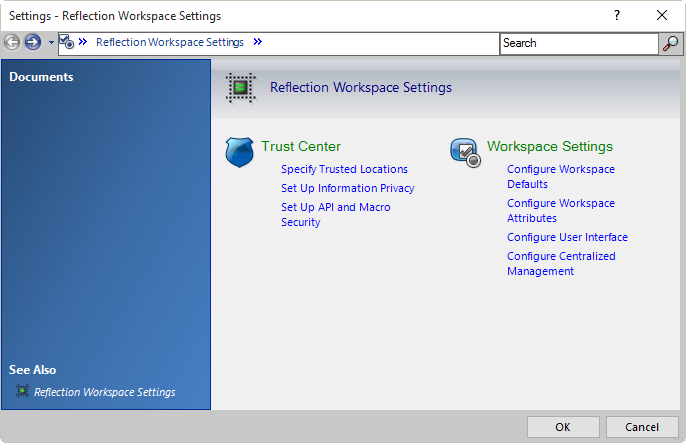686x443 pixels.
Task: Click the Workspace Settings checkbox-gear icon
Action: click(465, 152)
